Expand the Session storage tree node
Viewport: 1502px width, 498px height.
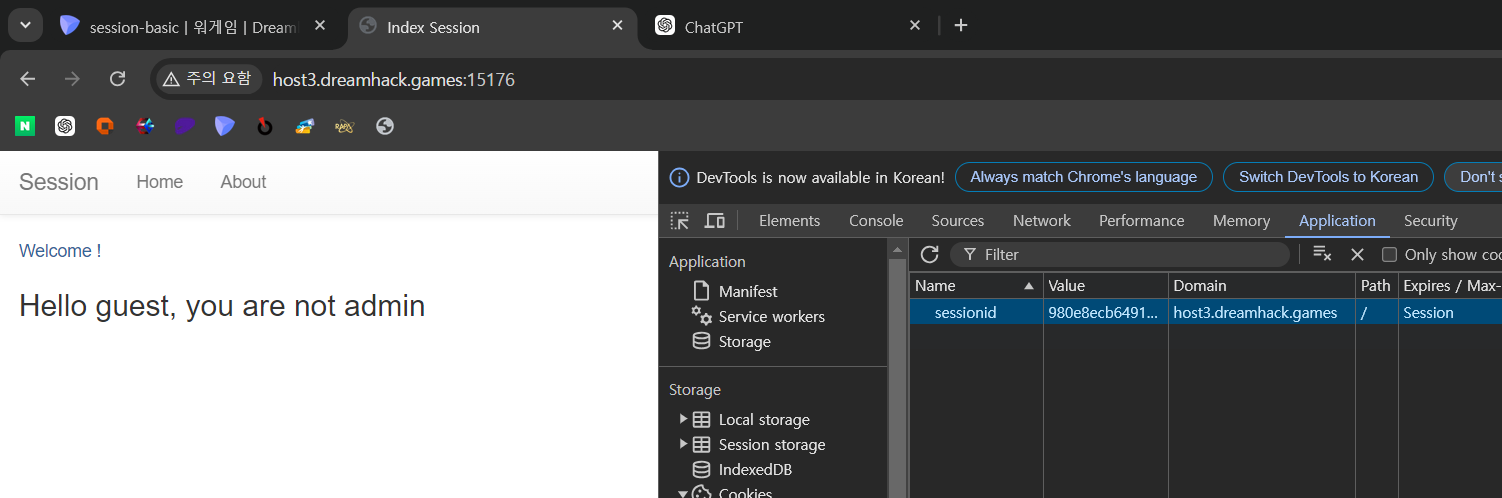click(684, 444)
